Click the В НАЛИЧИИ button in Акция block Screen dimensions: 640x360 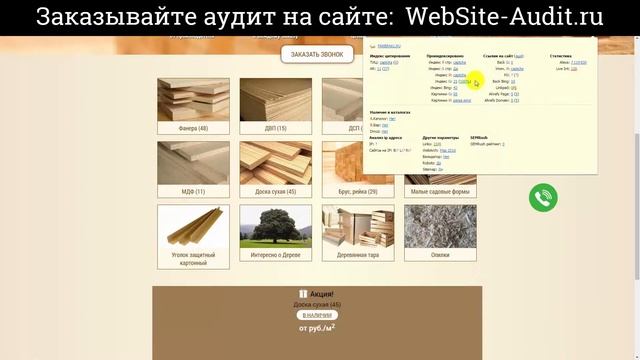[x=317, y=315]
